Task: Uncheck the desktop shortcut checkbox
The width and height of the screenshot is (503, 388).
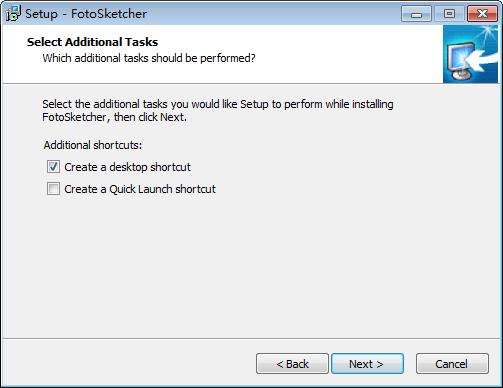Action: coord(53,167)
